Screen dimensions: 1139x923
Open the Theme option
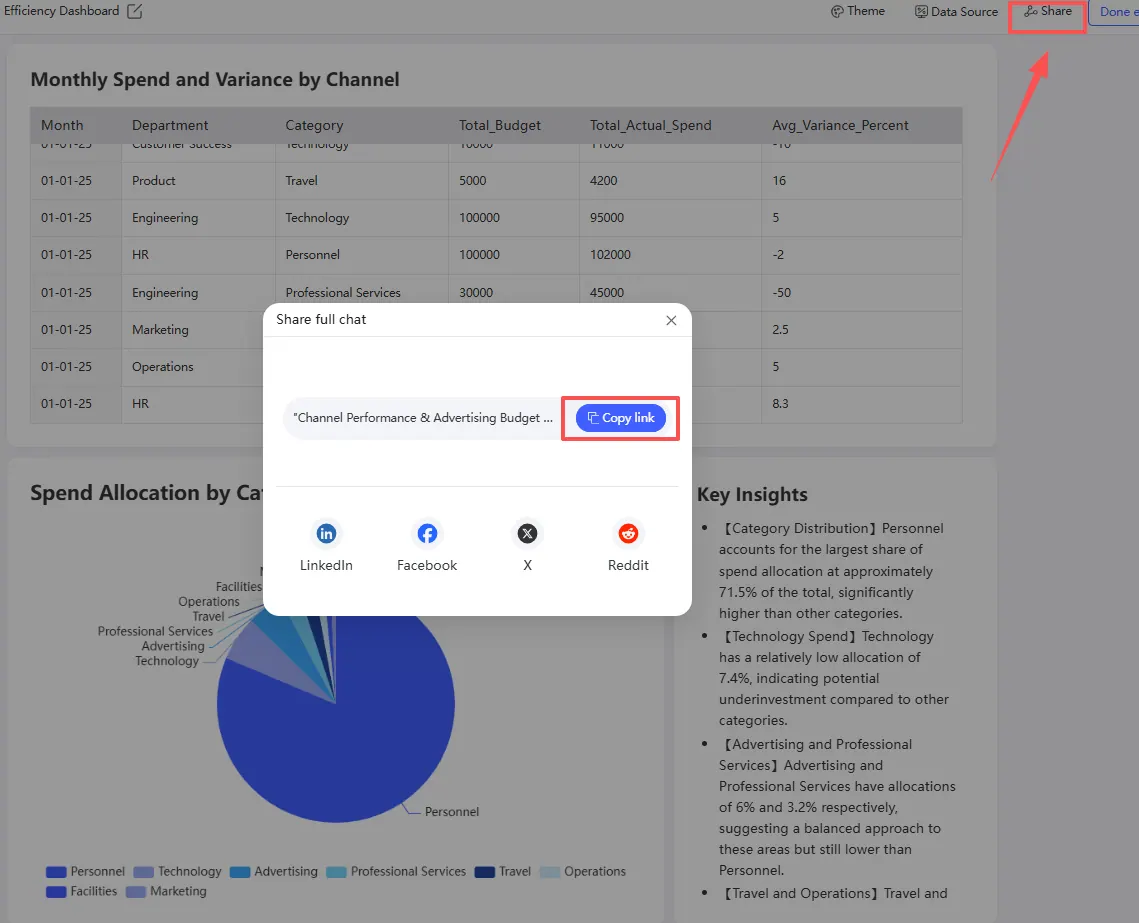857,11
